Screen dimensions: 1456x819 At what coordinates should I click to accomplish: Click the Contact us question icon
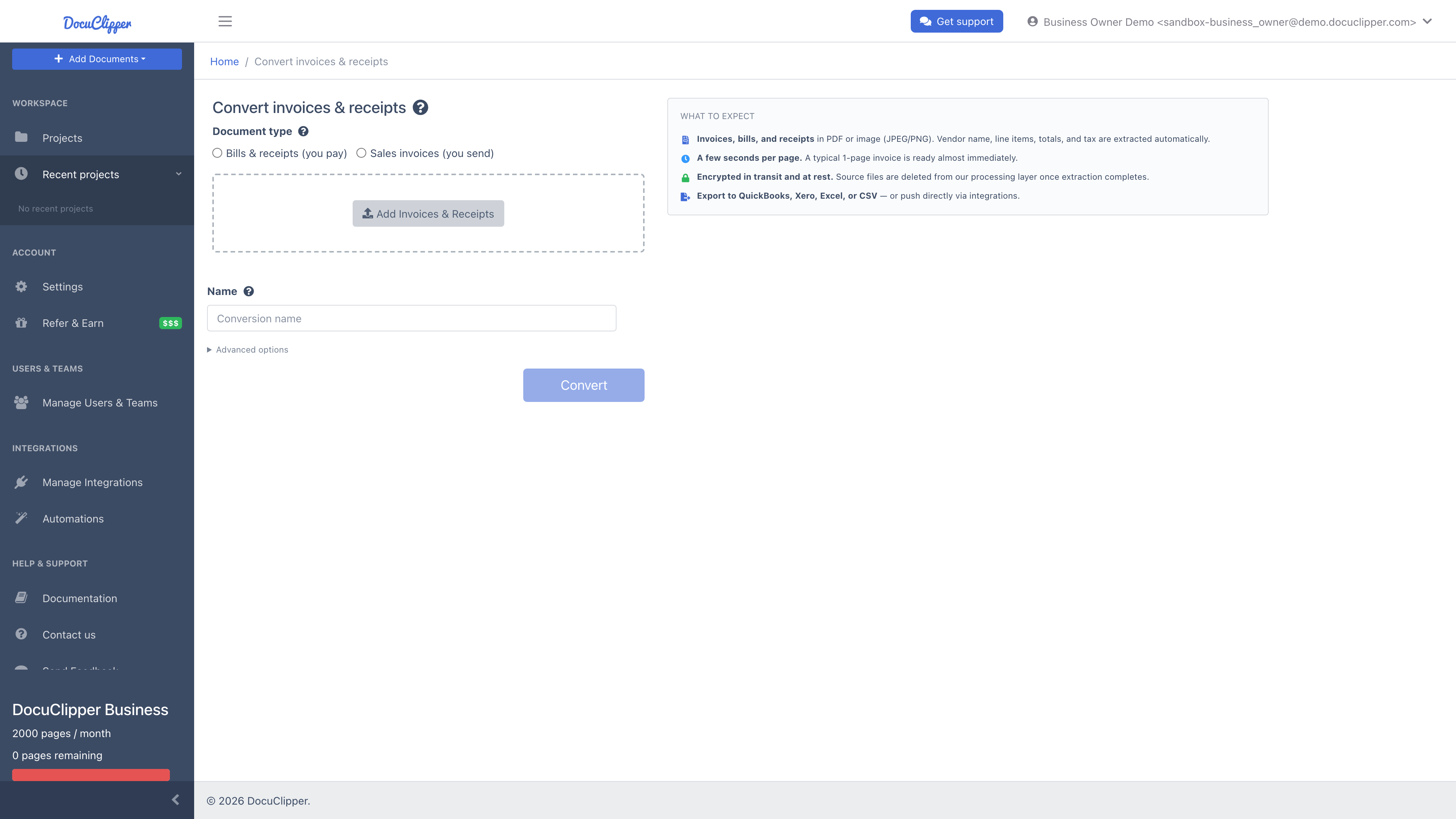coord(22,634)
